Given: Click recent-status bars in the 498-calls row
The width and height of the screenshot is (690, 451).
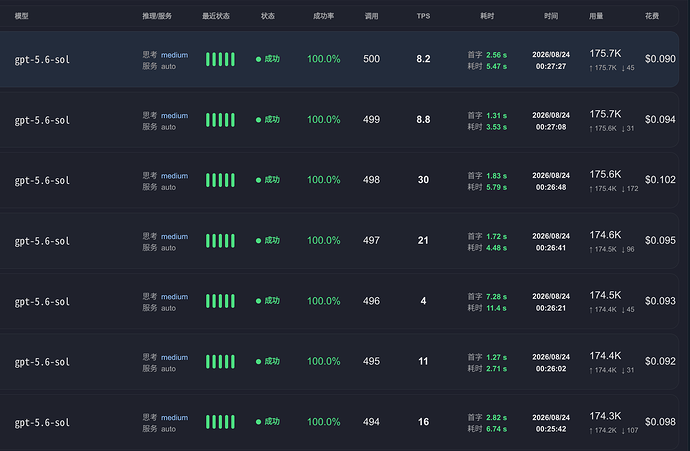Looking at the screenshot, I should coord(220,180).
